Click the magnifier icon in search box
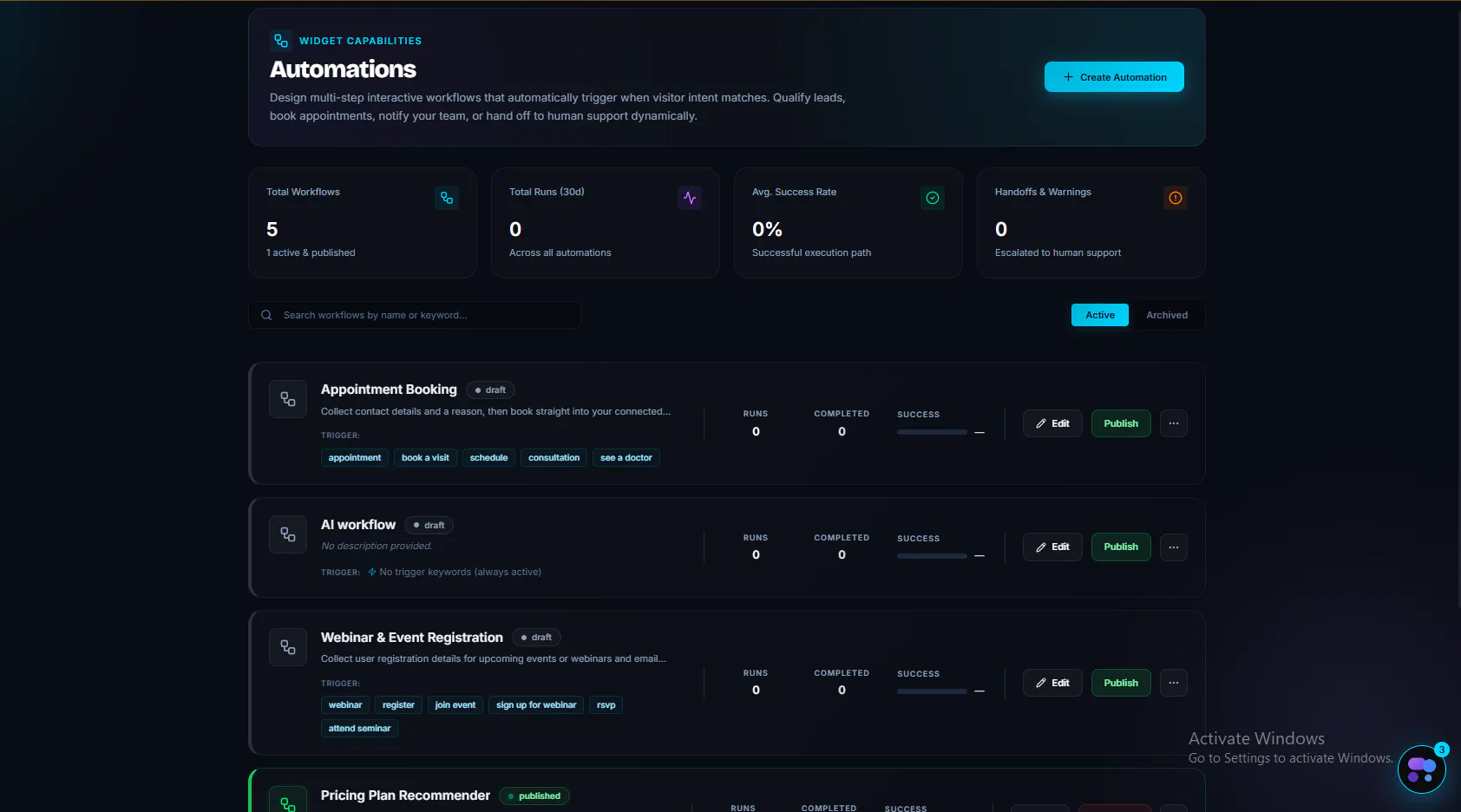The width and height of the screenshot is (1461, 812). click(x=266, y=315)
